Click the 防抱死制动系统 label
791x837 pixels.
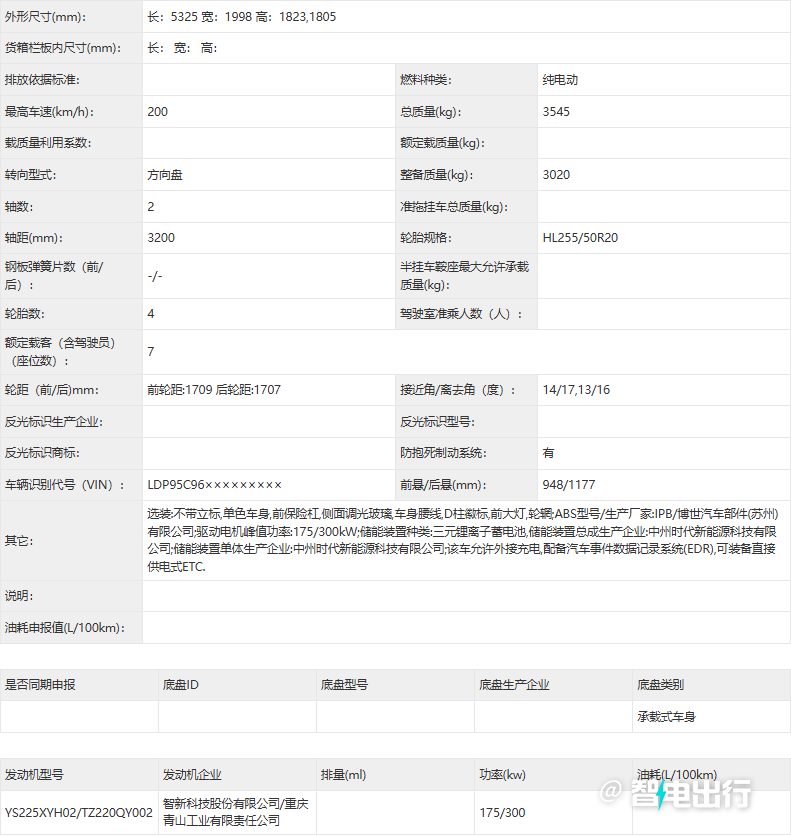444,453
